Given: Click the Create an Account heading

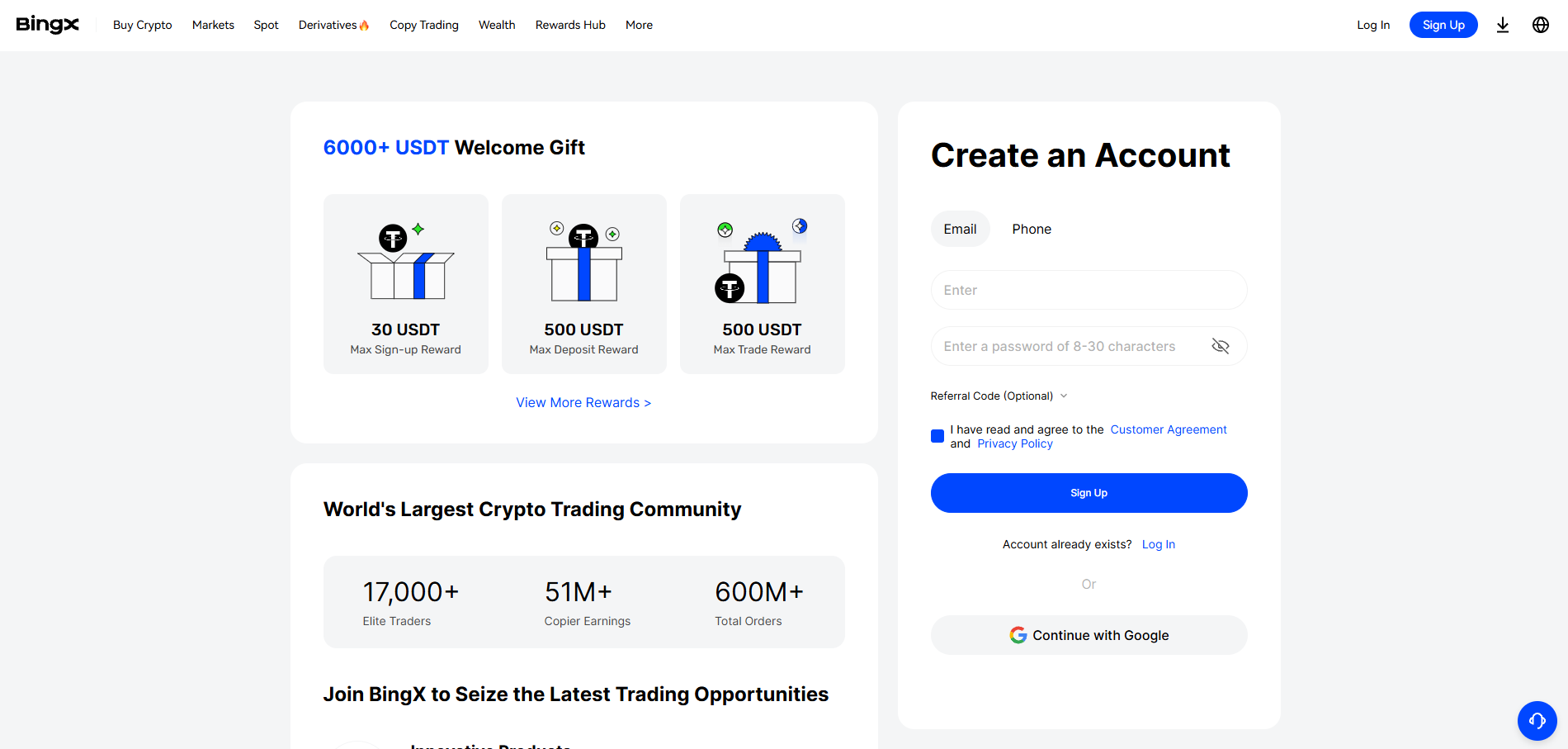Looking at the screenshot, I should point(1080,155).
